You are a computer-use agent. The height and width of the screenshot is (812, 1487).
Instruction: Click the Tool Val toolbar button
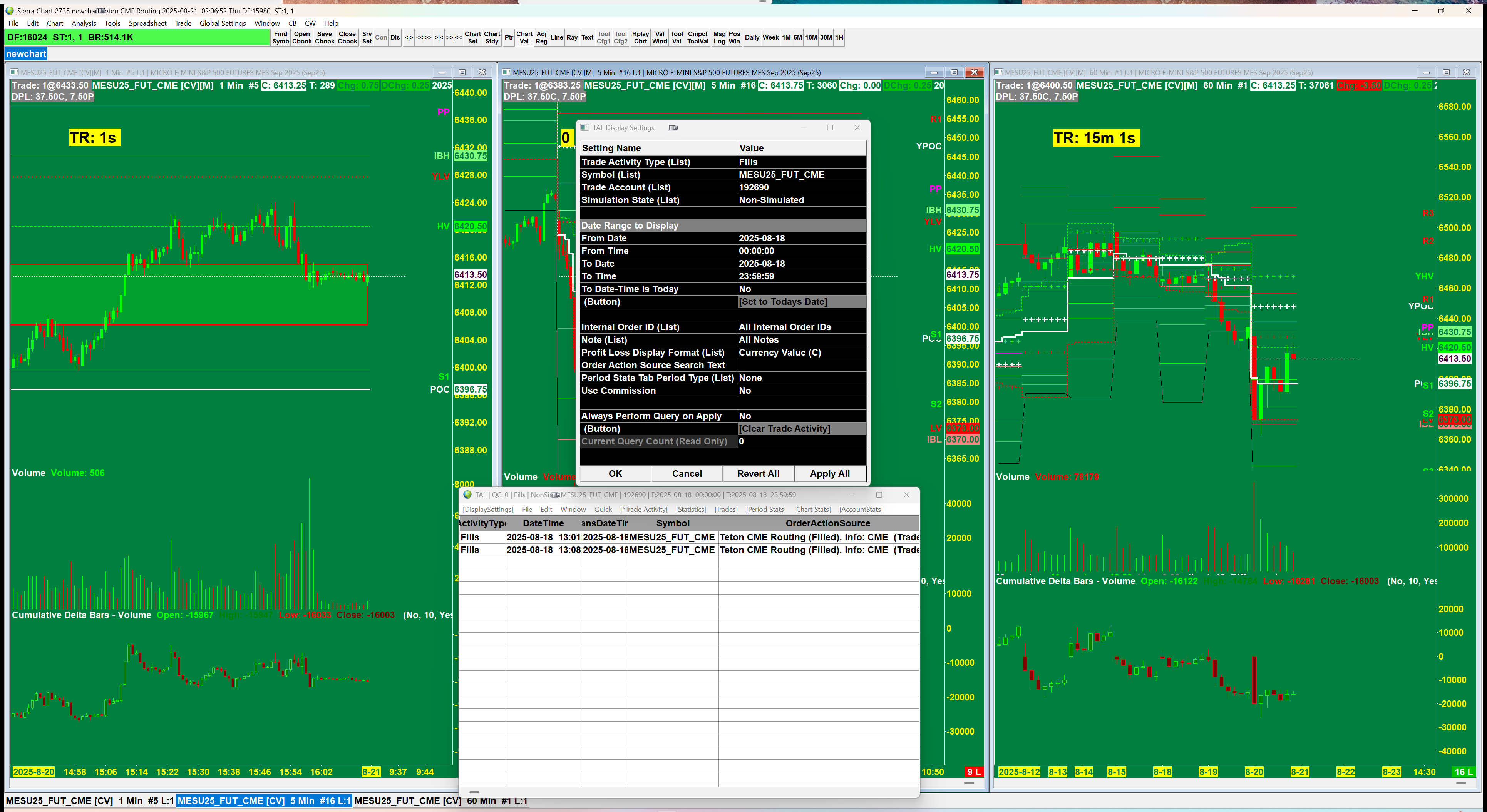coord(677,37)
